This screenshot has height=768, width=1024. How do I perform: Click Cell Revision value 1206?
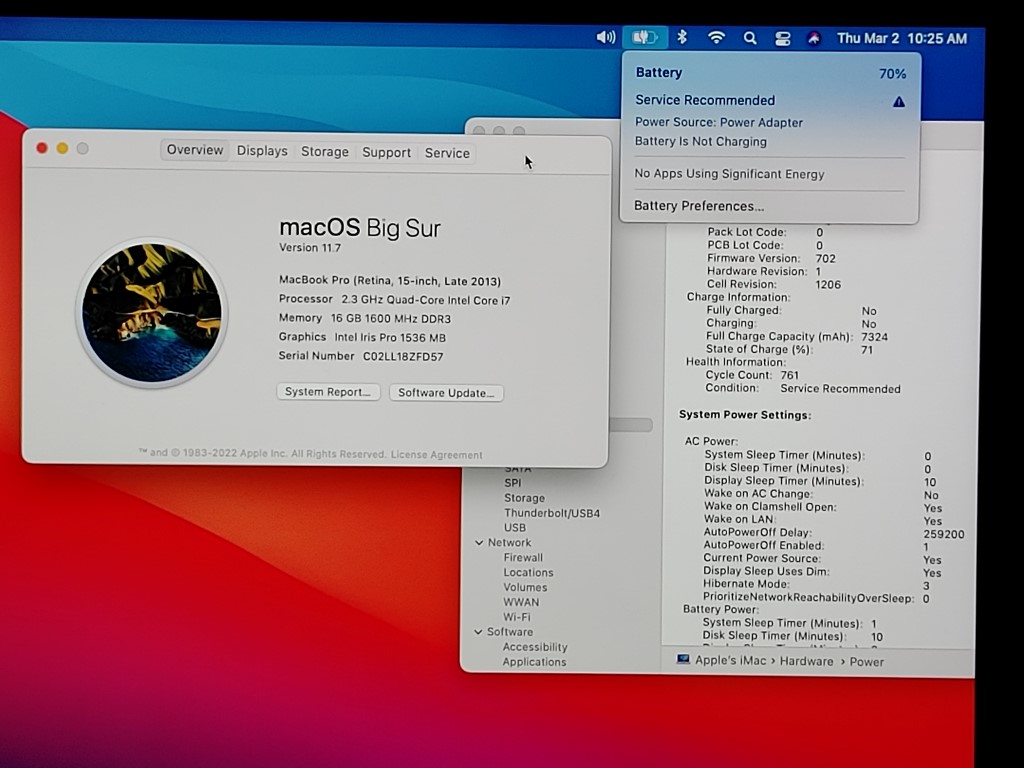(828, 285)
